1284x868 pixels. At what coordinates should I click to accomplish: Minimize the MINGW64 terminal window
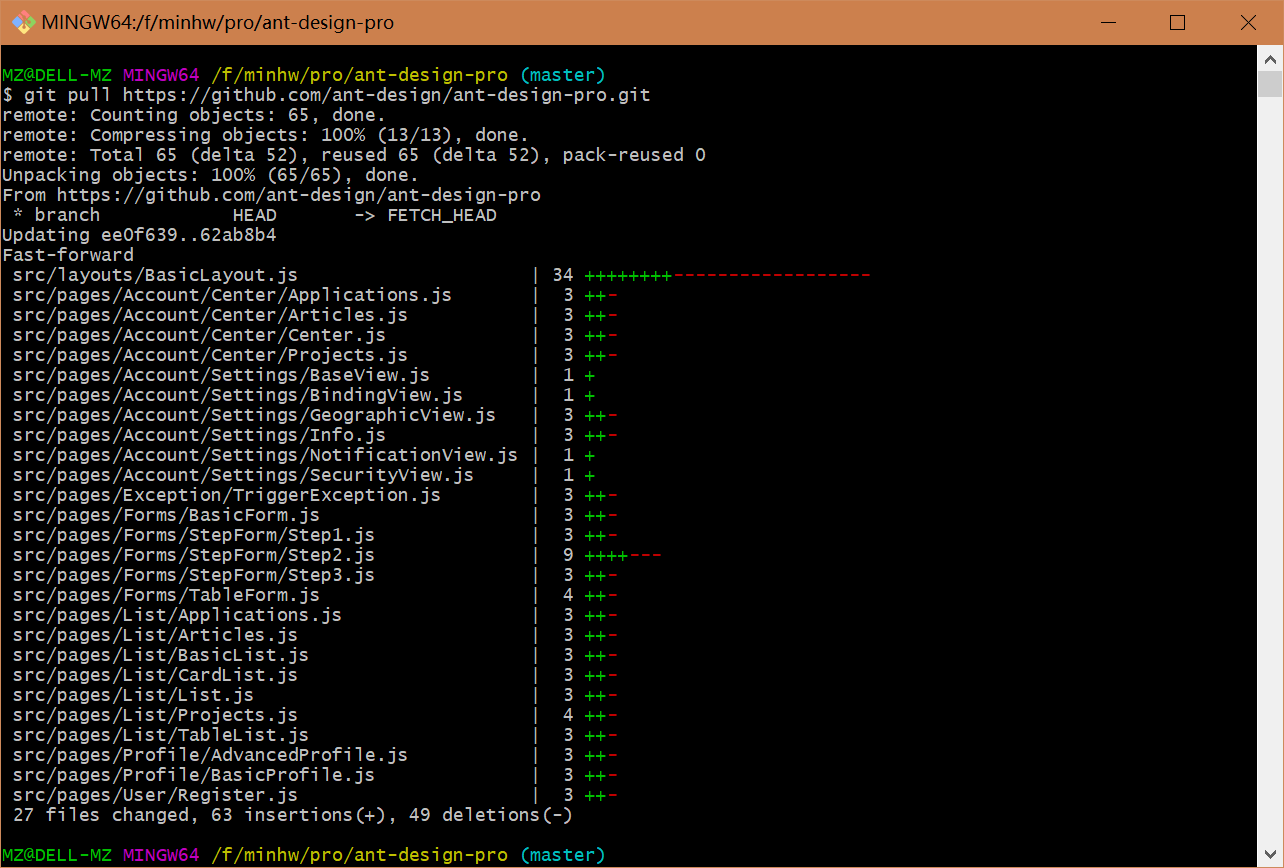coord(1108,22)
